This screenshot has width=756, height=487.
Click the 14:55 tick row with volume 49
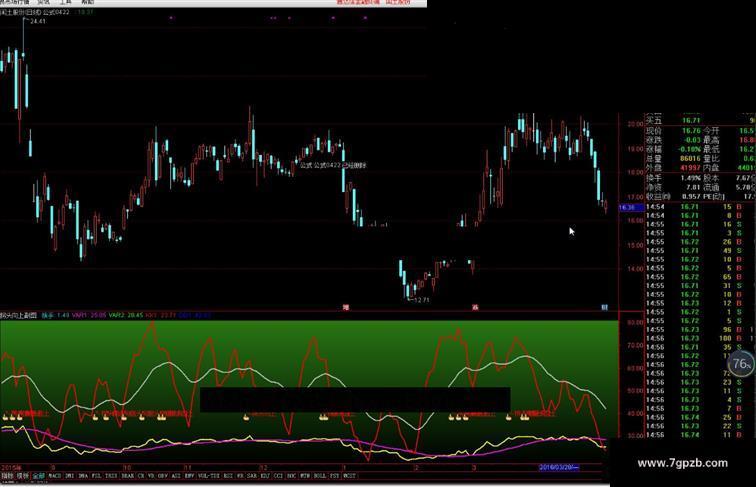(x=700, y=251)
